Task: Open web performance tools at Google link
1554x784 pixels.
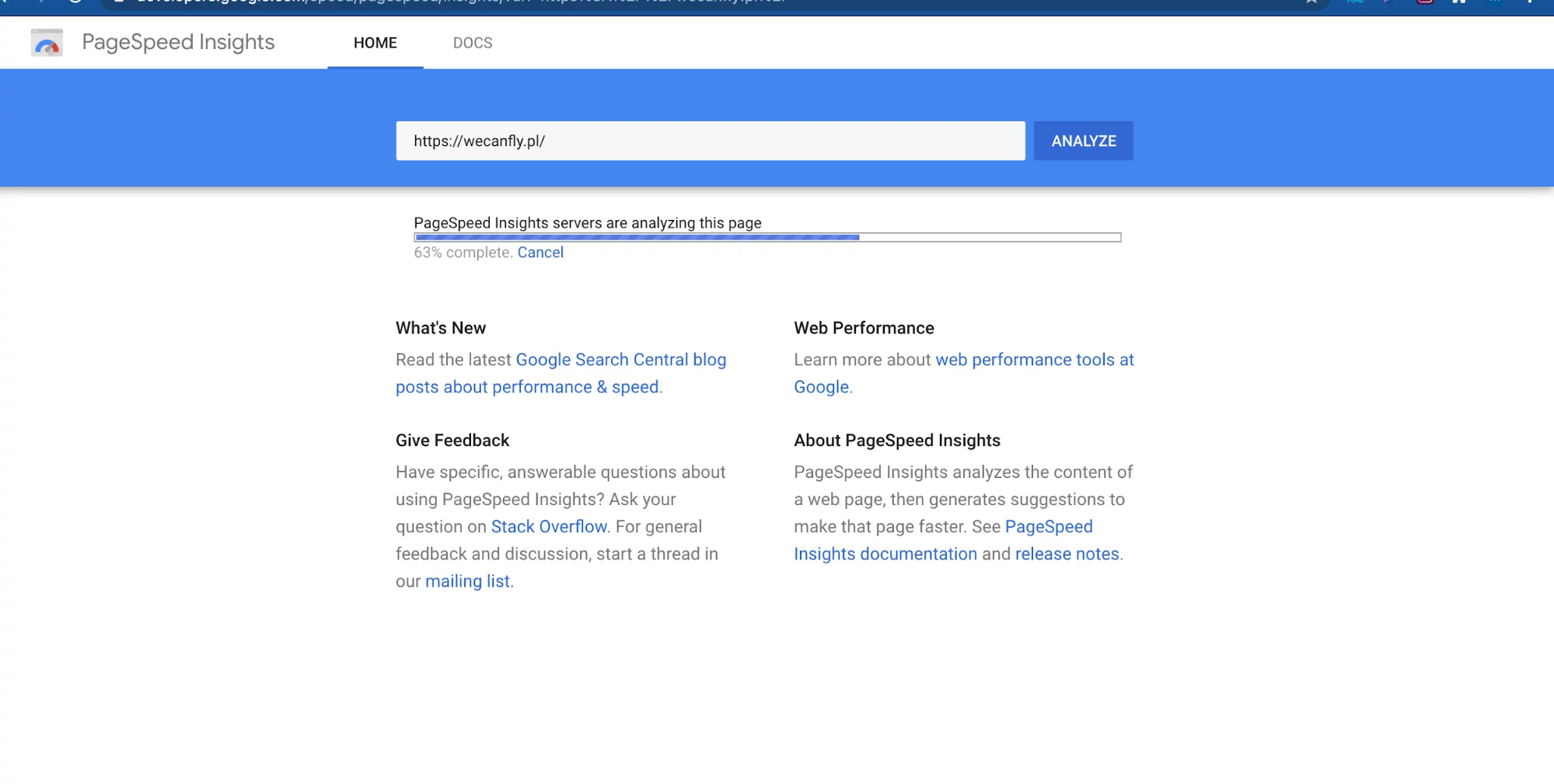Action: (x=964, y=373)
